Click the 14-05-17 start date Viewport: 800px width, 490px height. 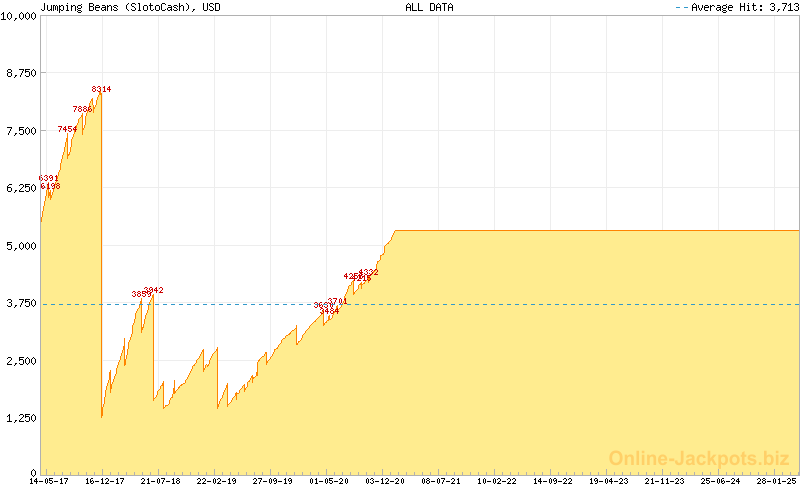point(48,481)
